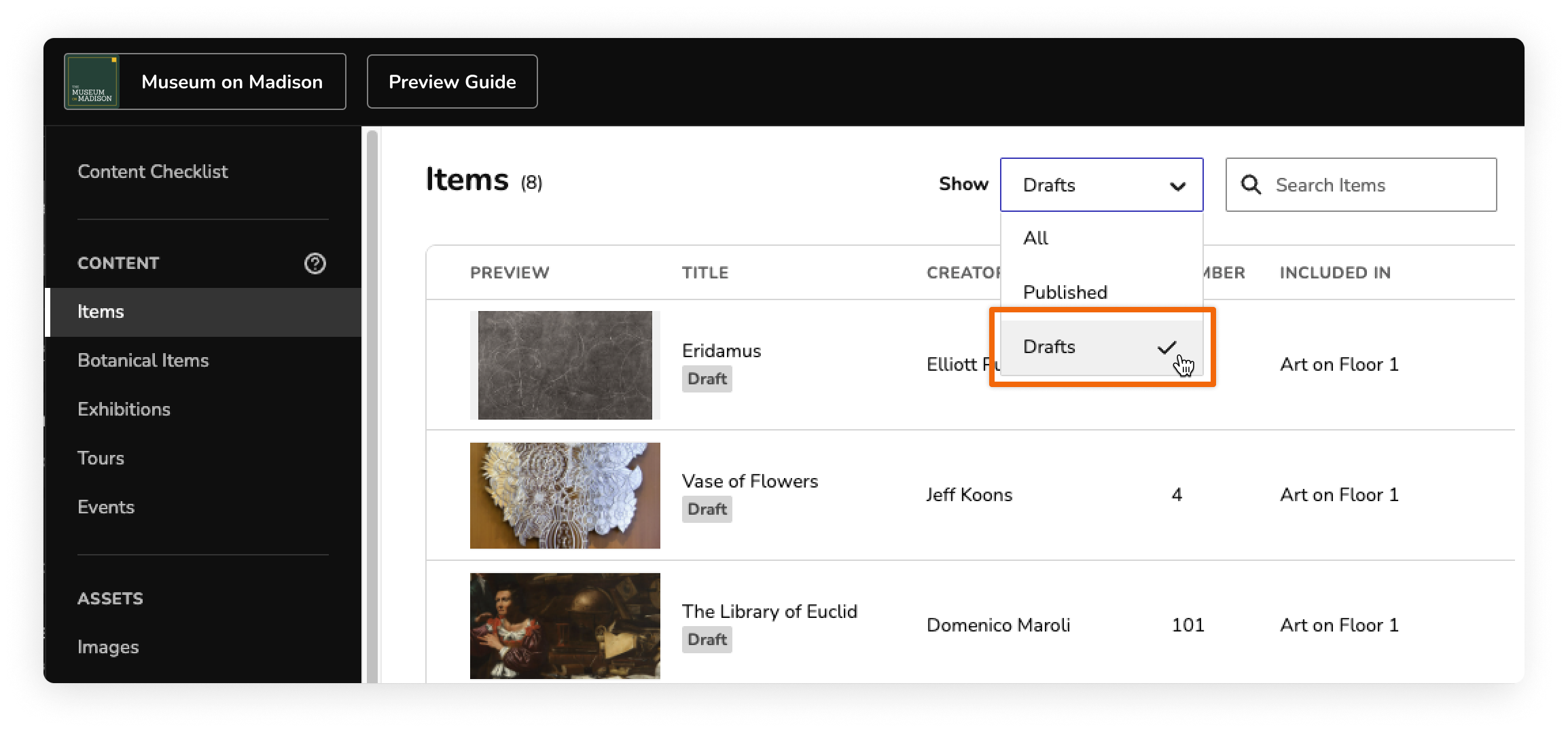The width and height of the screenshot is (1568, 732).
Task: Click number 4 in Vase of Flowers row
Action: [1177, 495]
